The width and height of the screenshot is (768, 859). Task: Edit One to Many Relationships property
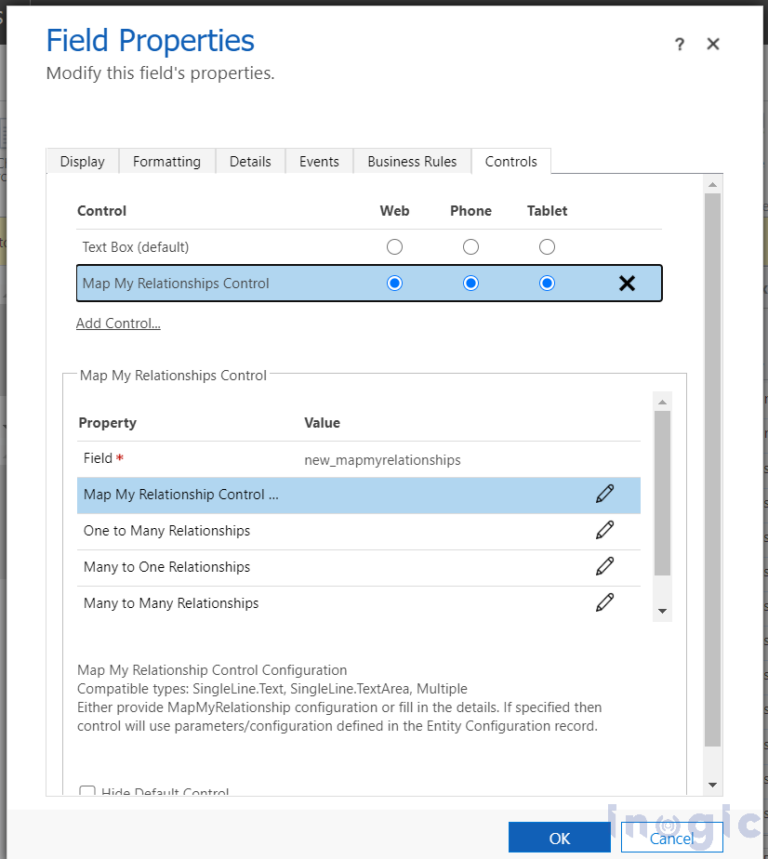pos(605,530)
